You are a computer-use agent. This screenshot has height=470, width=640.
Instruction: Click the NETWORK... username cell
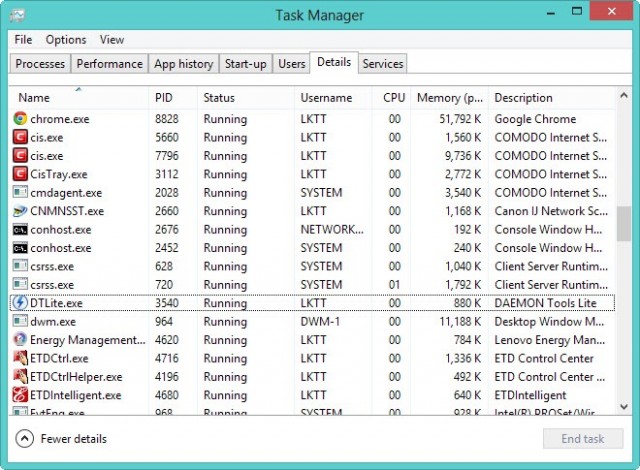332,230
